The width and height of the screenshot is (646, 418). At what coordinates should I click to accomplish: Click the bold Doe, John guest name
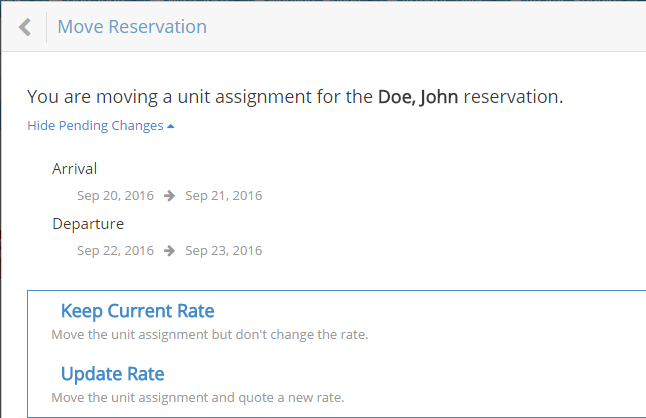point(419,97)
